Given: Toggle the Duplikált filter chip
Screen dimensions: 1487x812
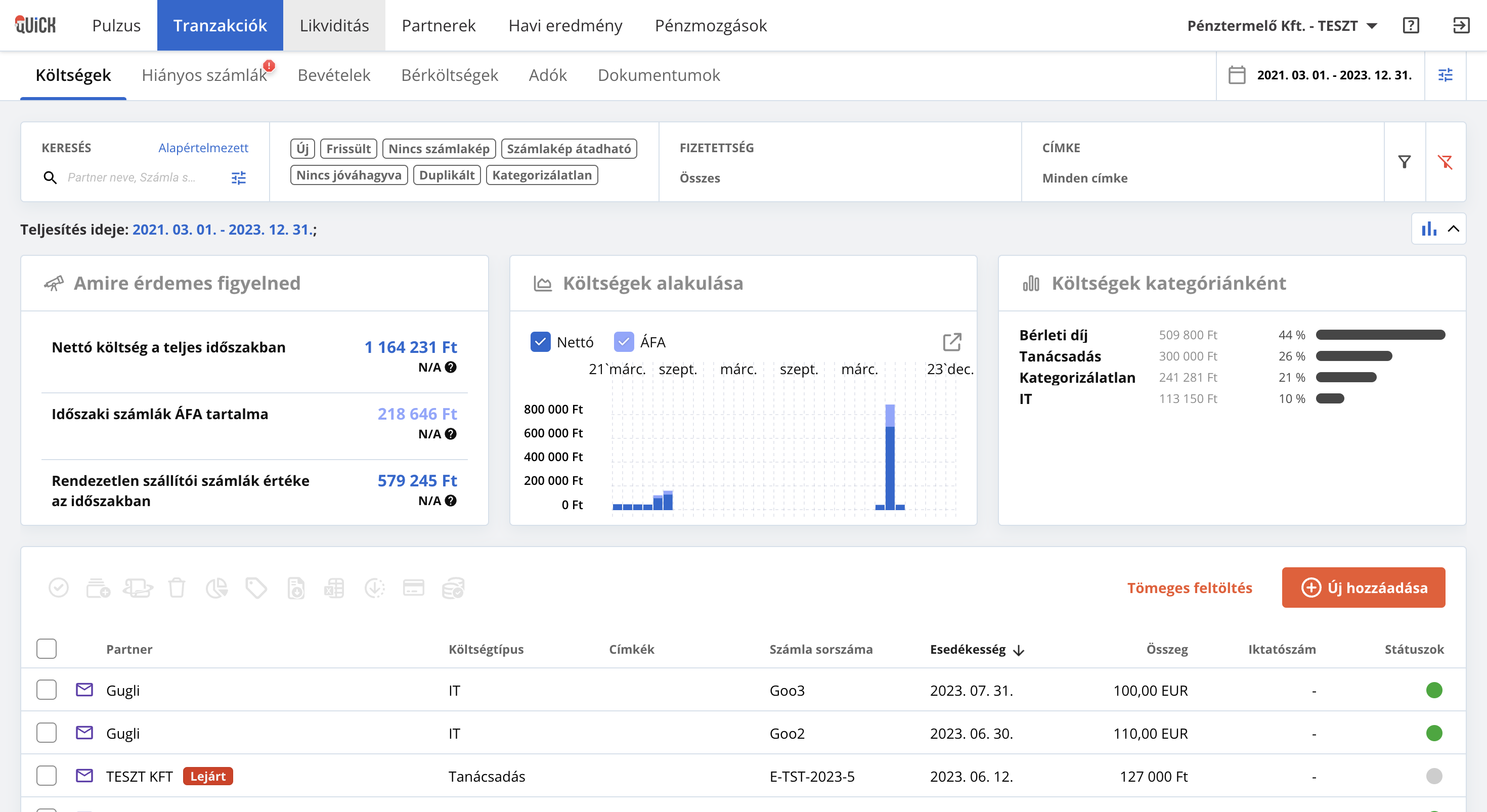Looking at the screenshot, I should [x=447, y=175].
